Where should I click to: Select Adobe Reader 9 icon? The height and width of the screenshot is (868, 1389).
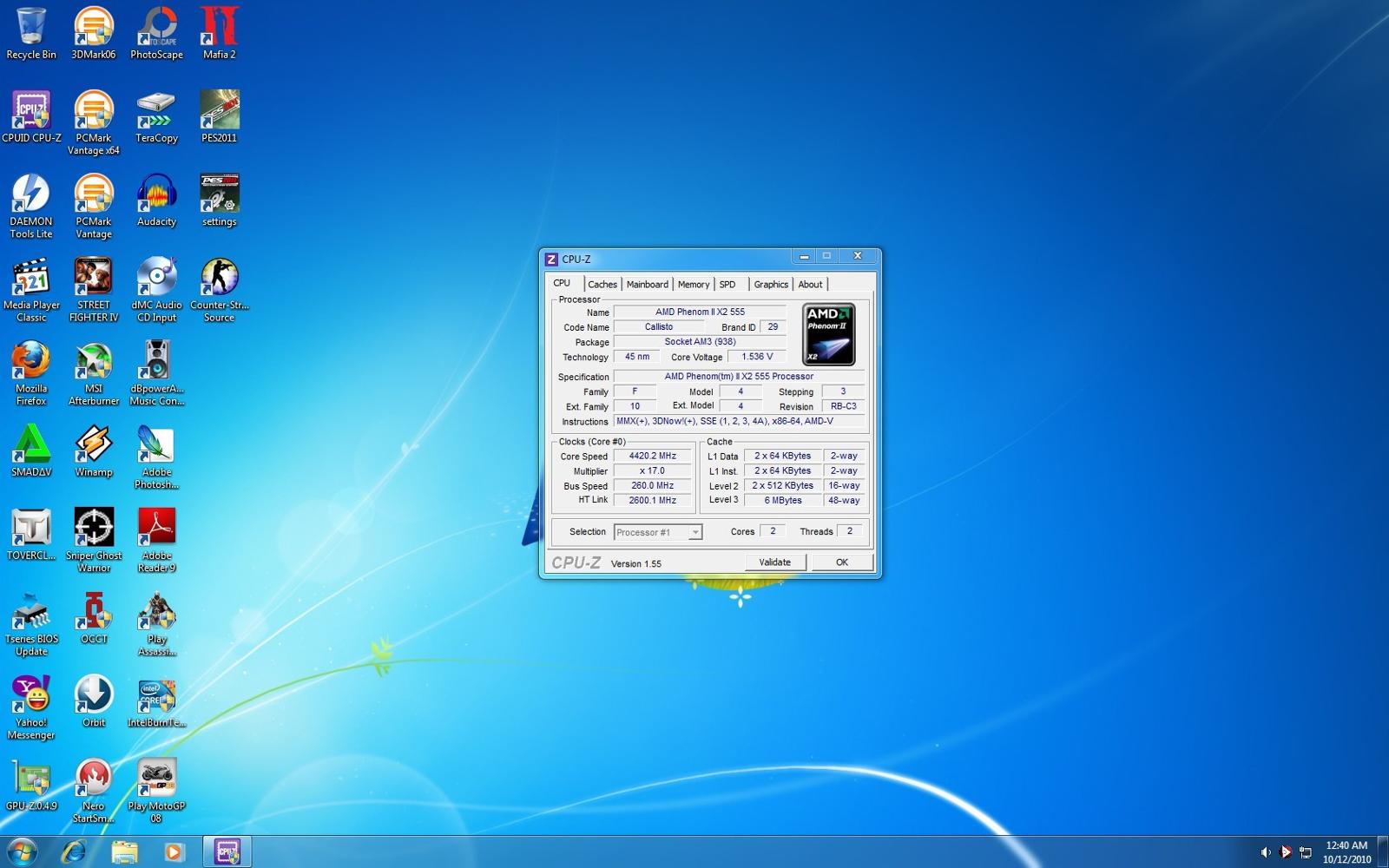pyautogui.click(x=156, y=540)
